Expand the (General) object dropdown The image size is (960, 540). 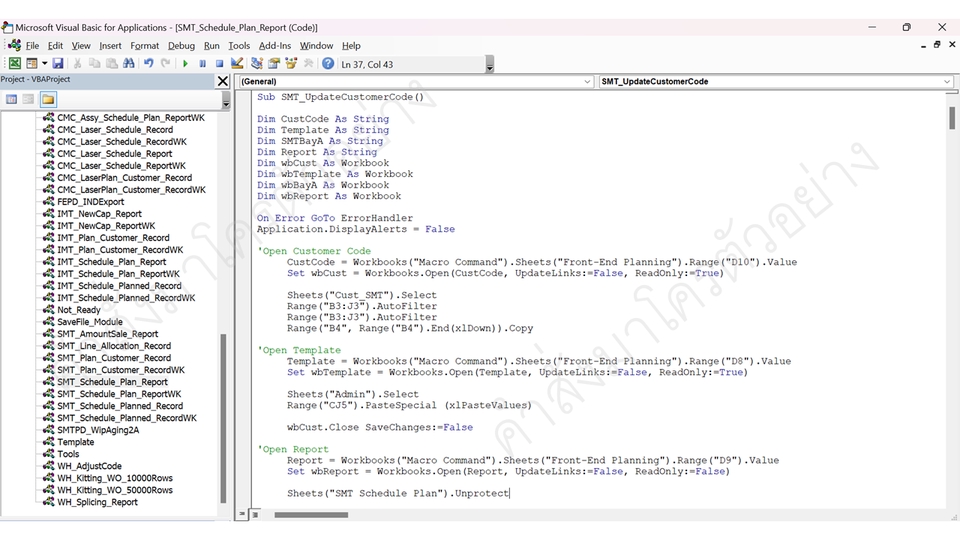coord(587,81)
